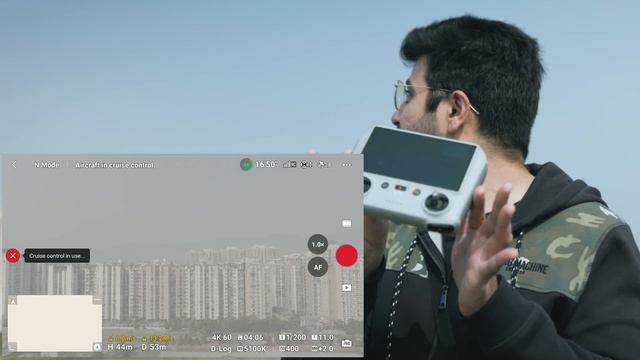This screenshot has width=640, height=360.
Task: Open the minimap in the bottom-left corner
Action: [x=55, y=323]
